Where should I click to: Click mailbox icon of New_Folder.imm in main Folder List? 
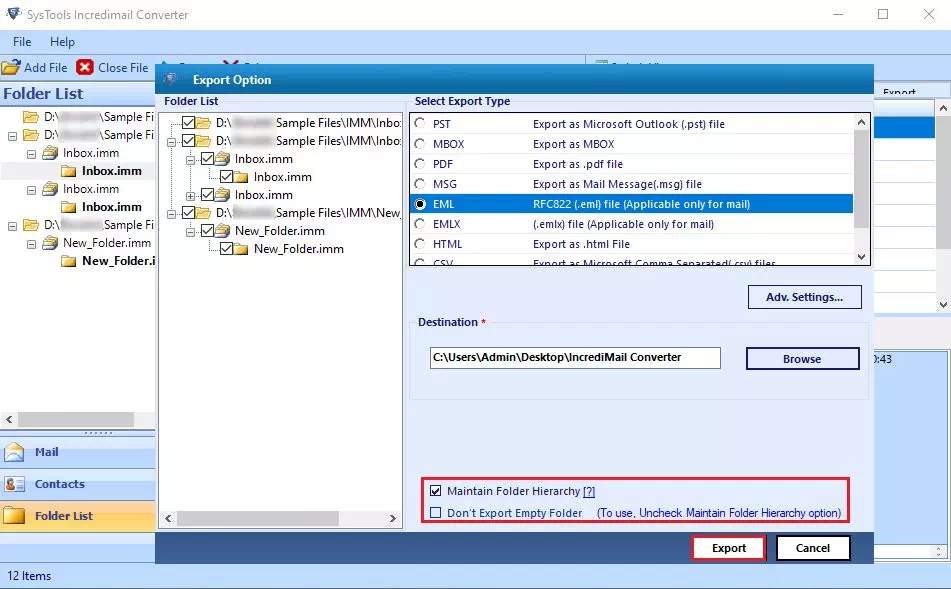click(x=50, y=243)
